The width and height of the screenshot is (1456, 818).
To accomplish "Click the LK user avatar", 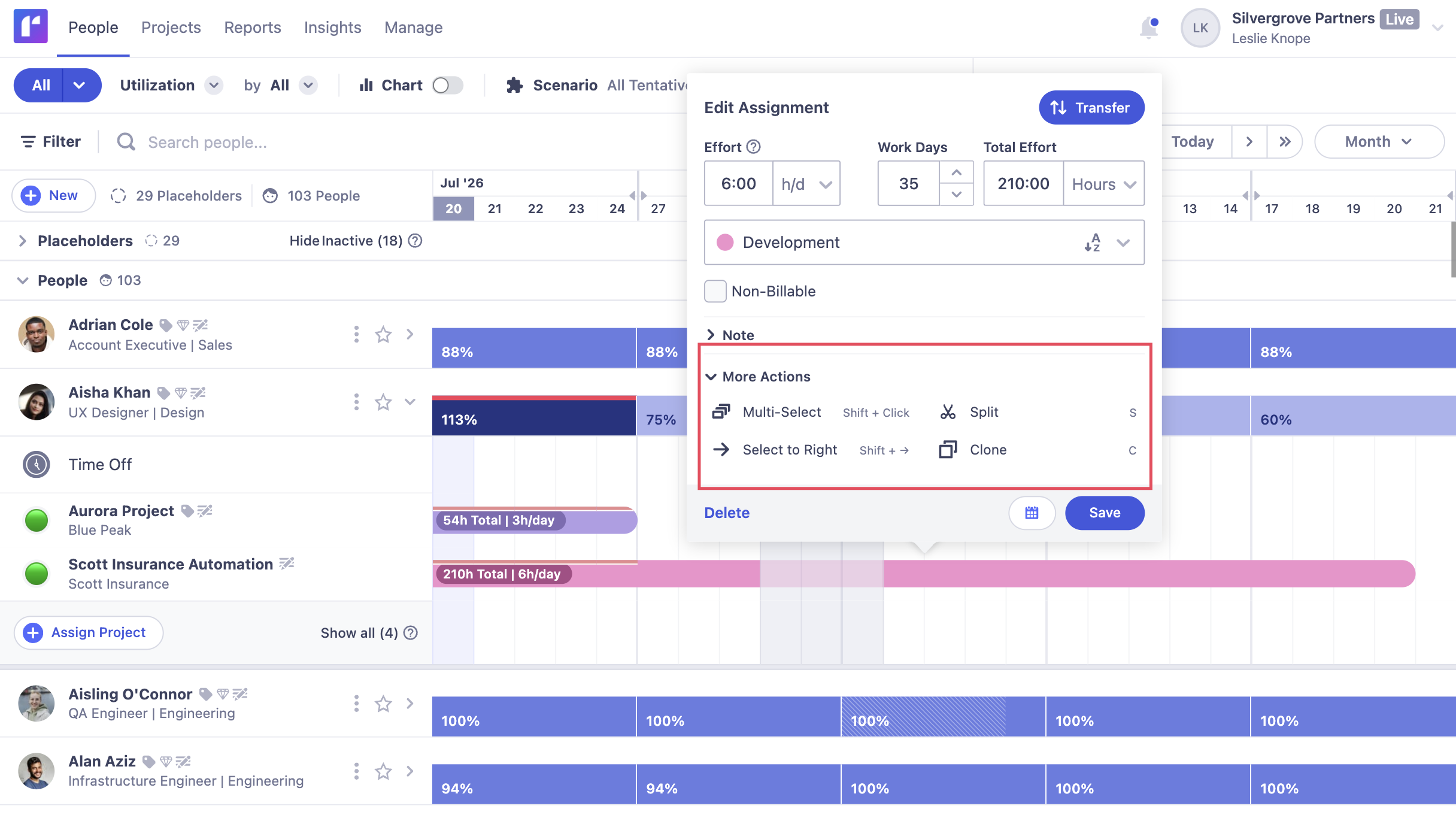I will 1200,28.
